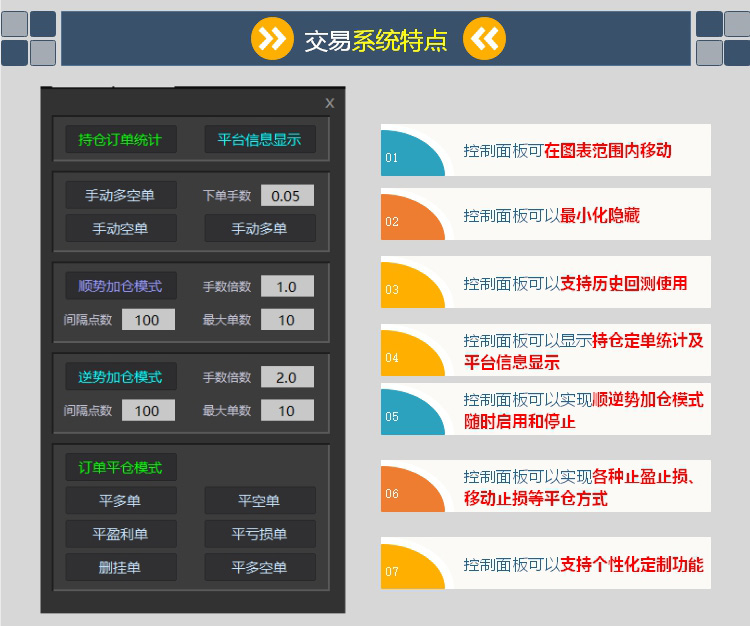Click the blue 01 feature badge
Image resolution: width=750 pixels, height=626 pixels.
(412, 153)
